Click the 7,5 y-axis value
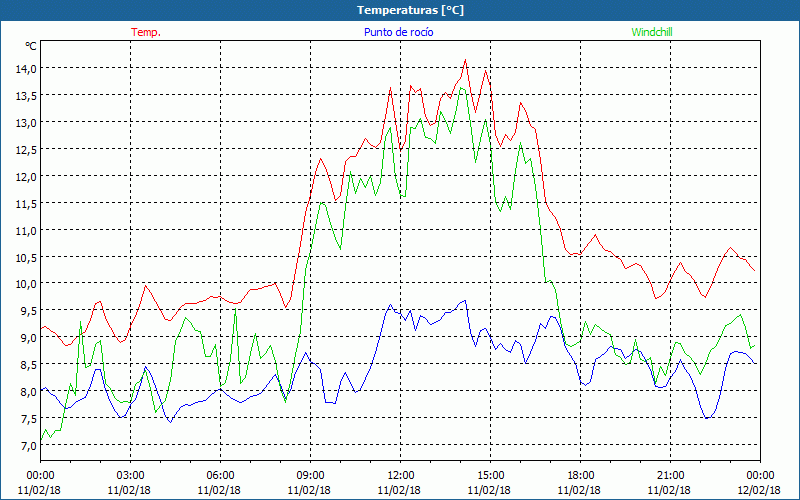The width and height of the screenshot is (800, 500). (x=28, y=419)
